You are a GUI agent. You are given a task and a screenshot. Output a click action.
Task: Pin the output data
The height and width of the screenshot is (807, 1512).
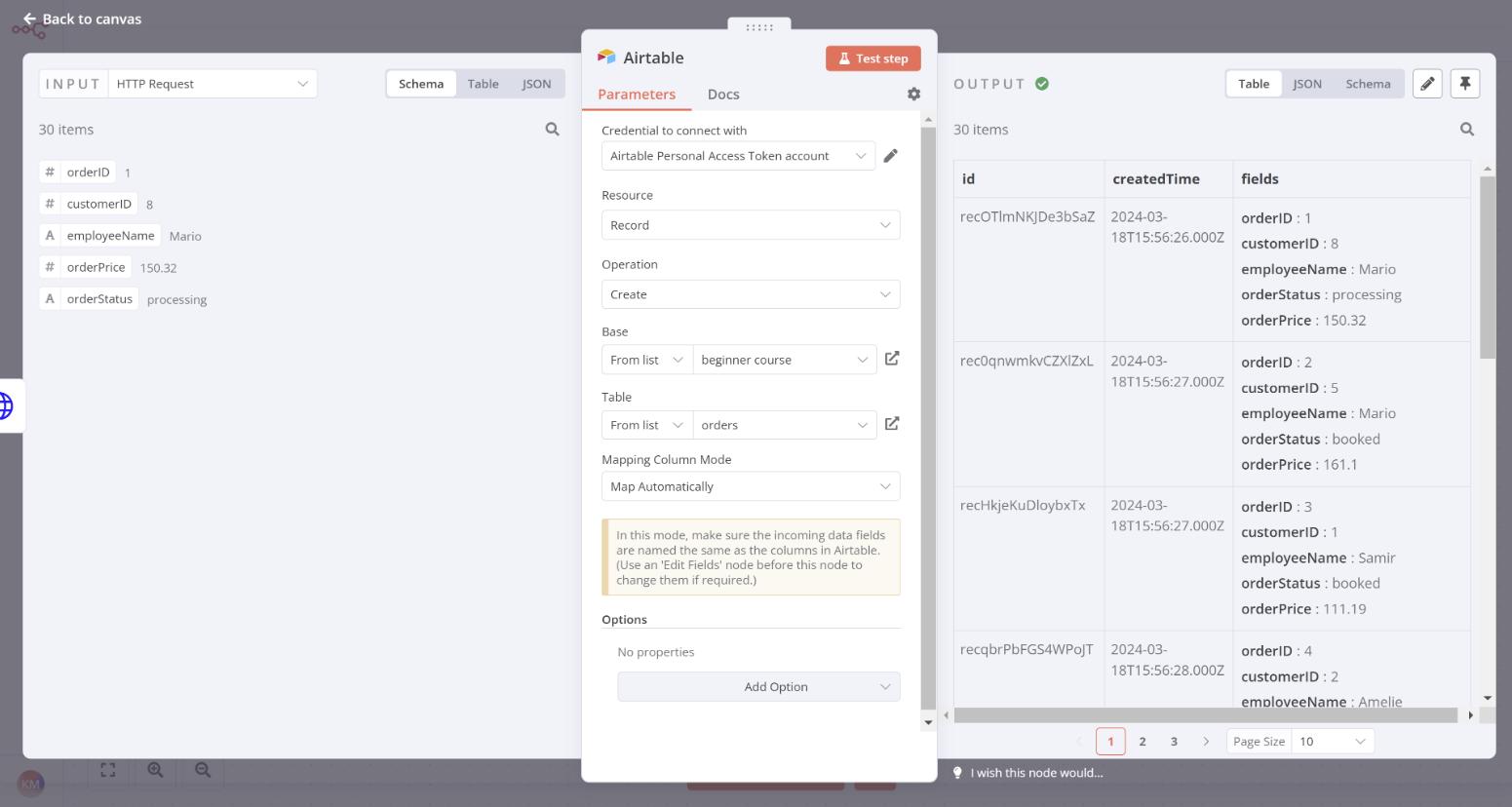click(1464, 84)
